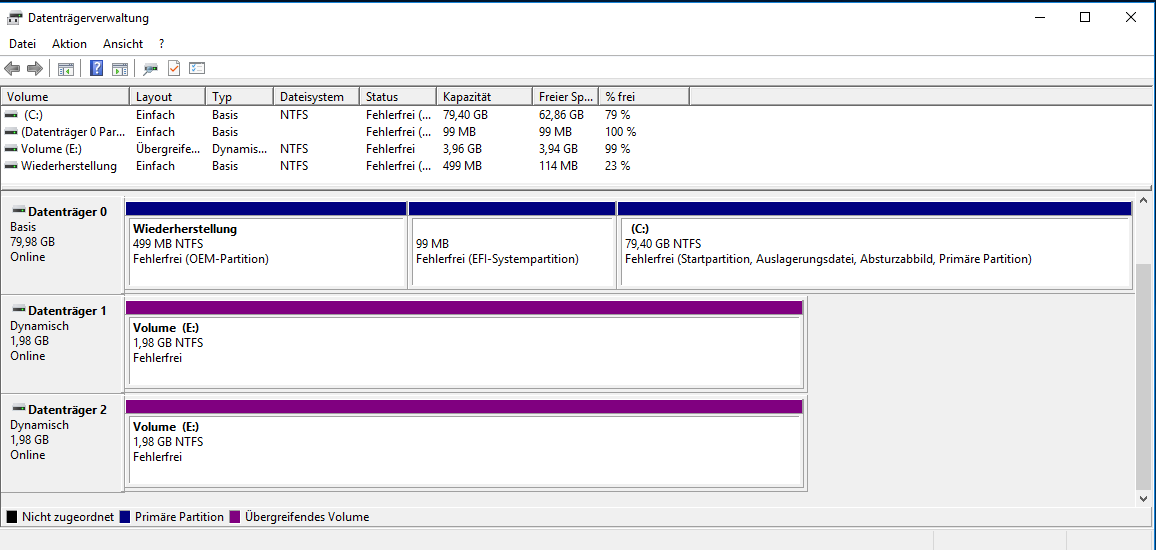
Task: Click the 62,86 GB free space cell
Action: pos(561,115)
